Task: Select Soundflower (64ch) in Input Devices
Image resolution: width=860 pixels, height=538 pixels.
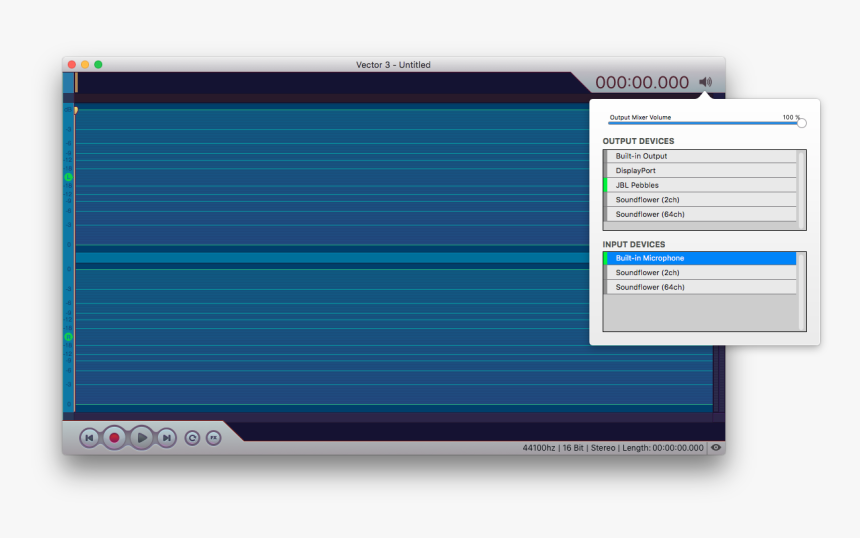Action: coord(700,287)
